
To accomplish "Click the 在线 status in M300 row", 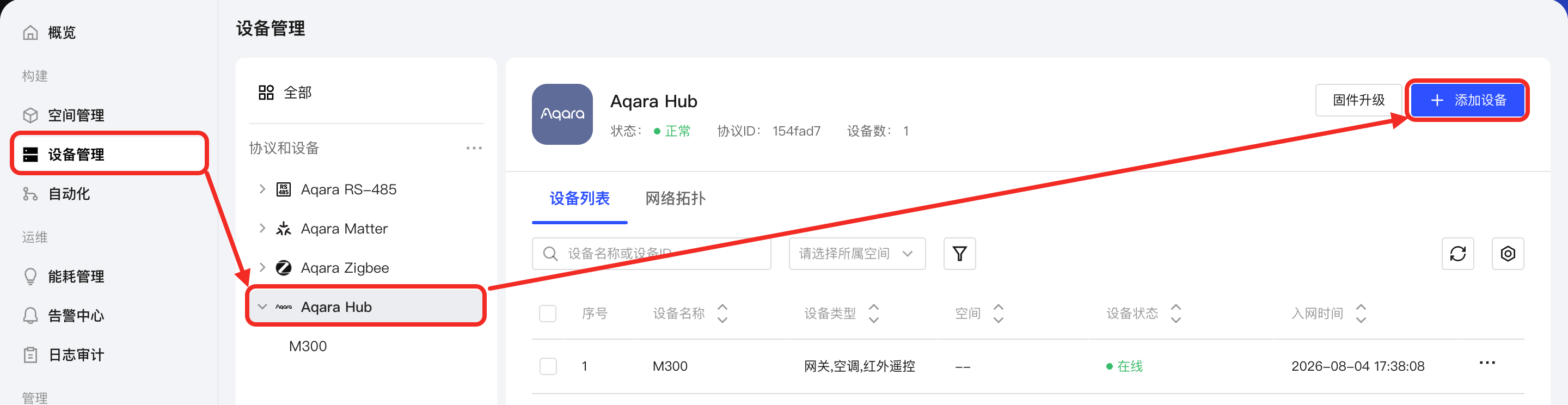I will click(1124, 366).
